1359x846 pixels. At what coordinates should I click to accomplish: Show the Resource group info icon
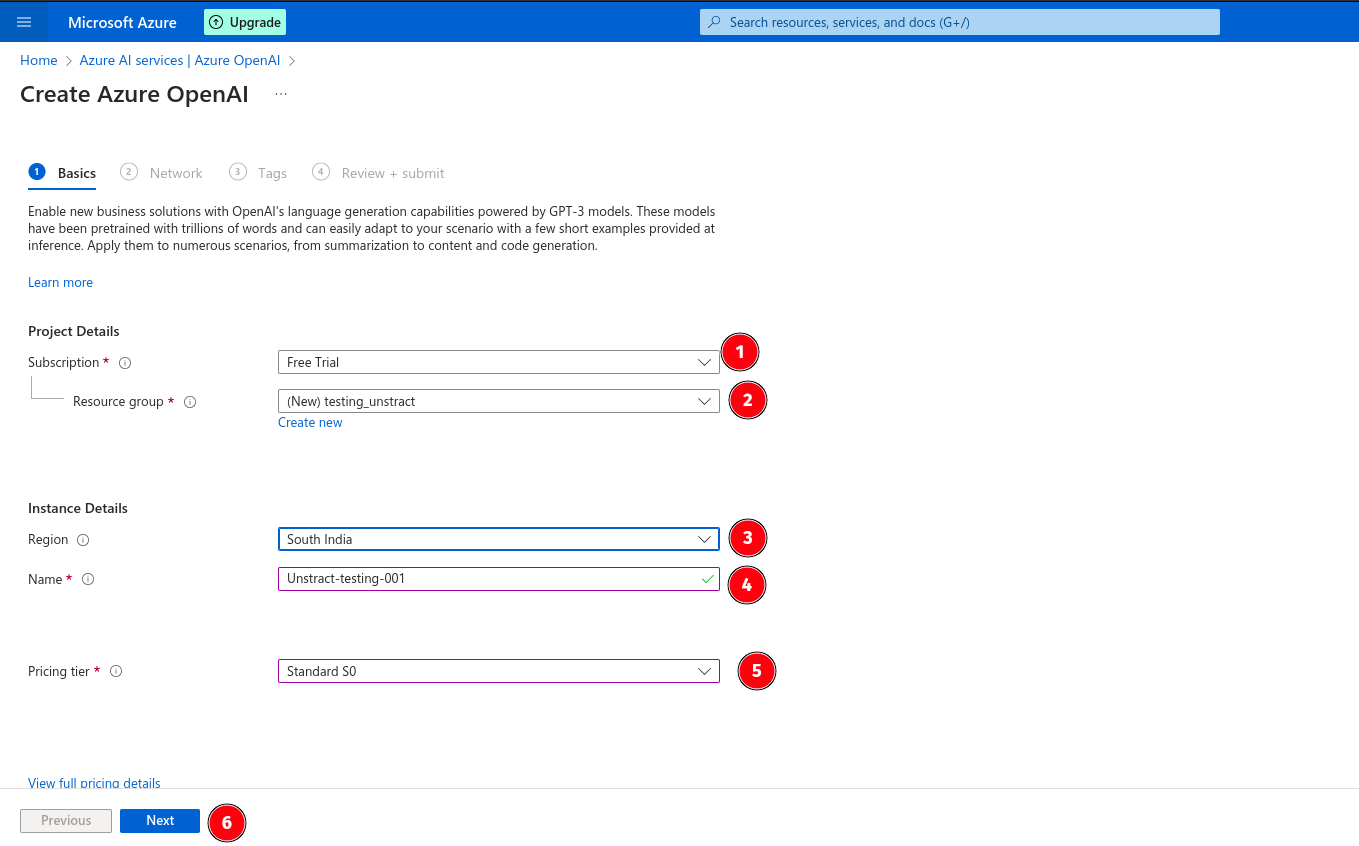[190, 402]
